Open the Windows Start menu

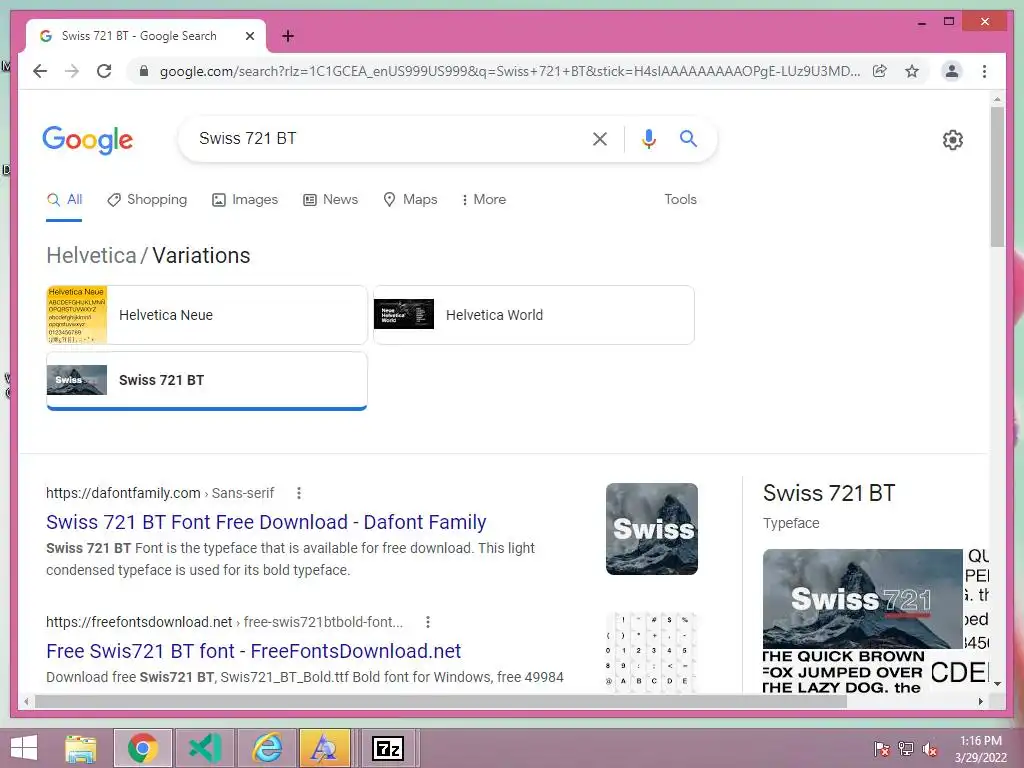24,748
